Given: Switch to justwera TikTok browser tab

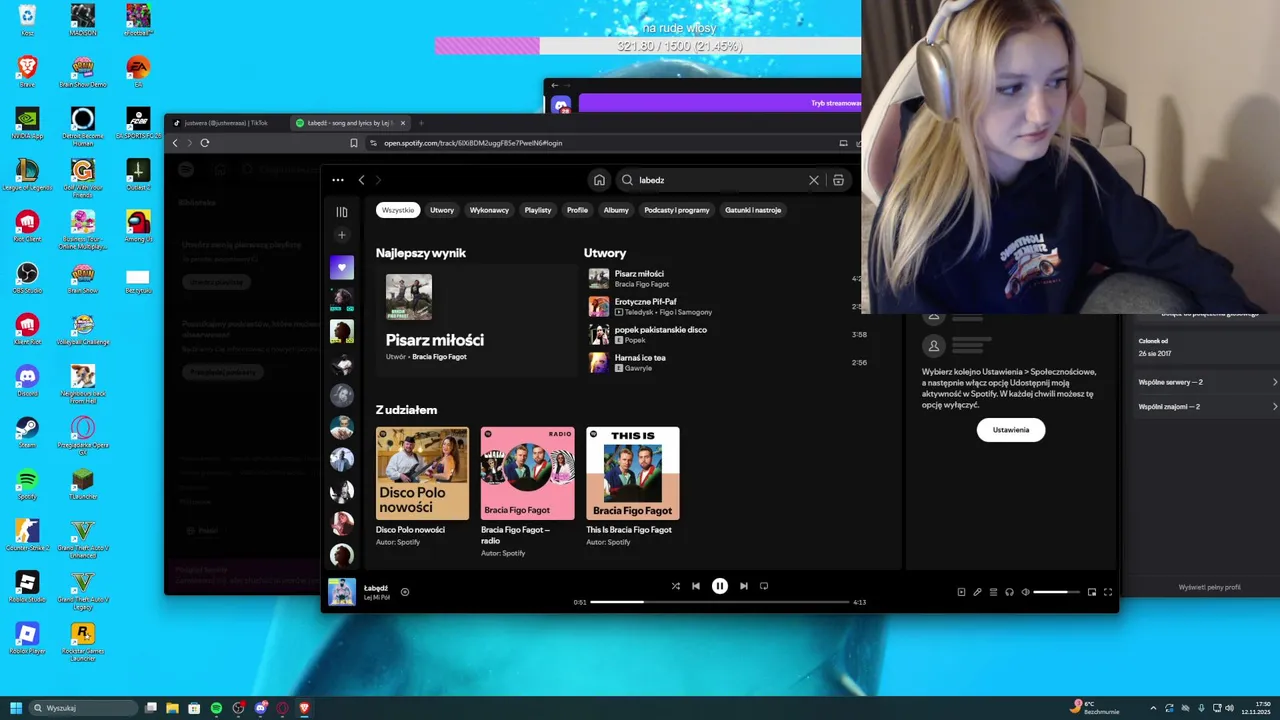Looking at the screenshot, I should [227, 123].
